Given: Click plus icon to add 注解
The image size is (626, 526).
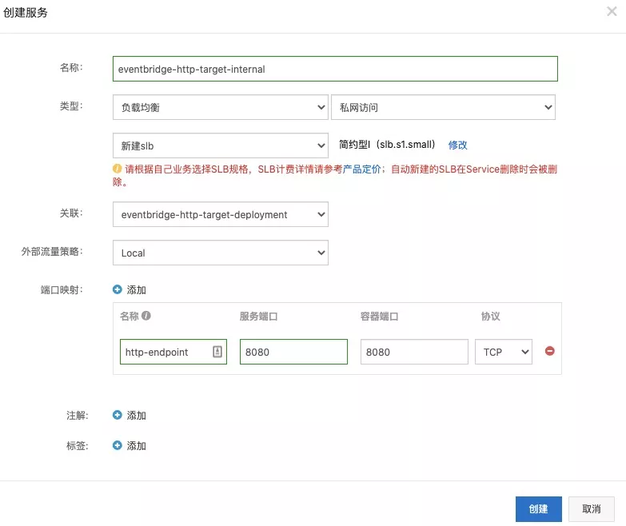Looking at the screenshot, I should point(117,415).
